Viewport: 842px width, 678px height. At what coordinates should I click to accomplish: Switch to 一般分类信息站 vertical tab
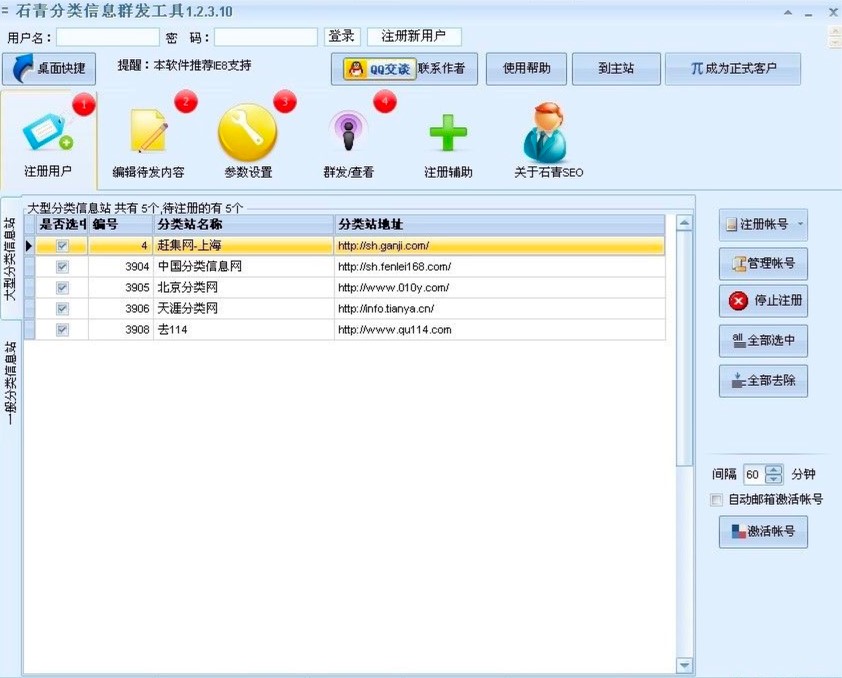(x=10, y=384)
